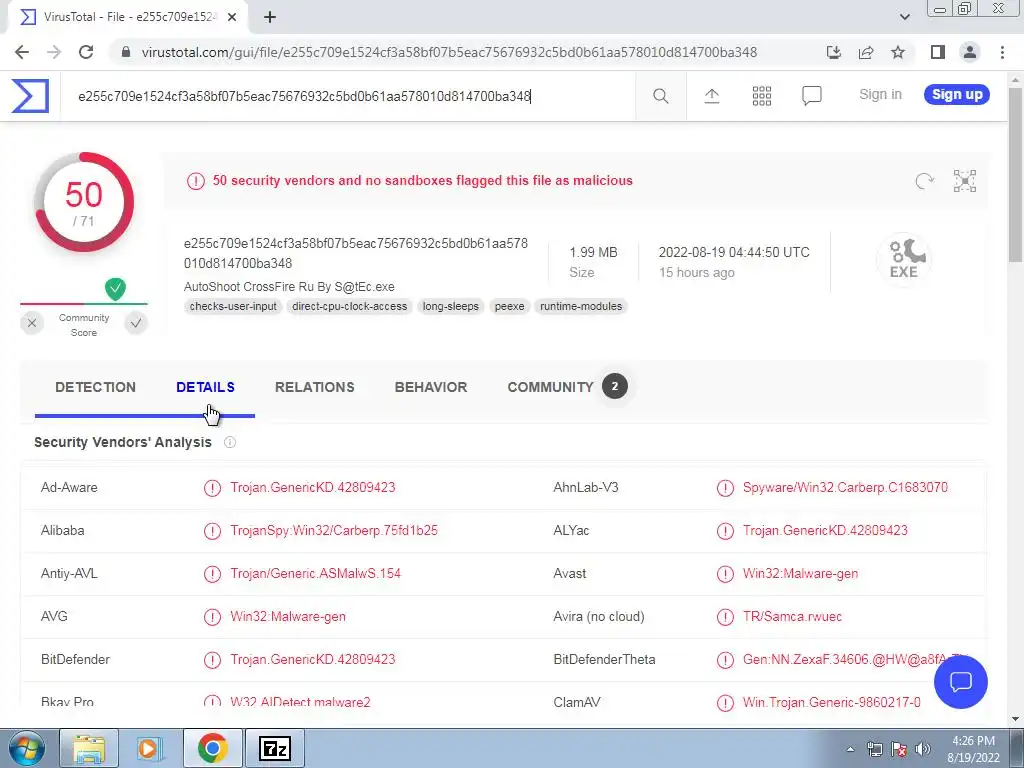This screenshot has height=768, width=1024.
Task: Click Chrome icon in taskbar
Action: tap(212, 748)
